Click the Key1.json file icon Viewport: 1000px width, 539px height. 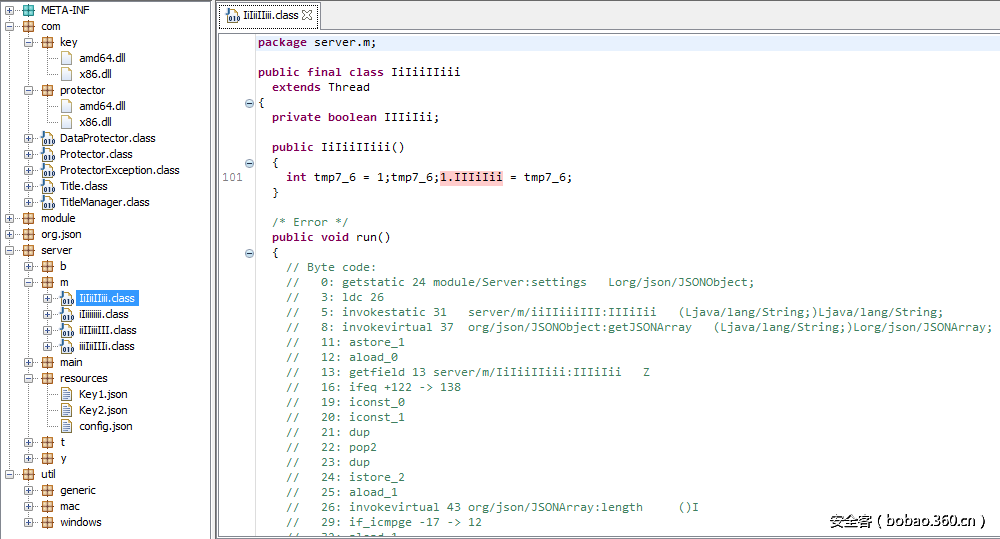point(67,394)
